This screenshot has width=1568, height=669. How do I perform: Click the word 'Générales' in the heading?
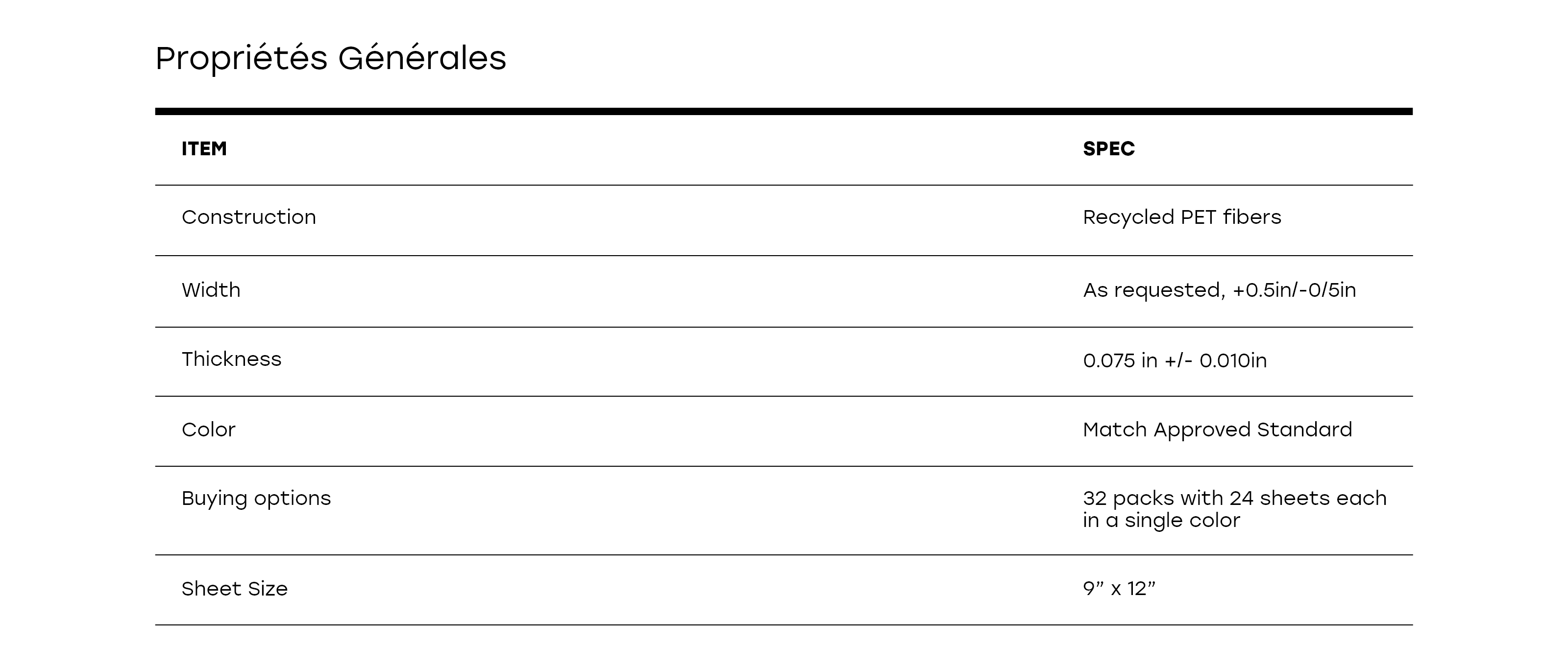(422, 59)
